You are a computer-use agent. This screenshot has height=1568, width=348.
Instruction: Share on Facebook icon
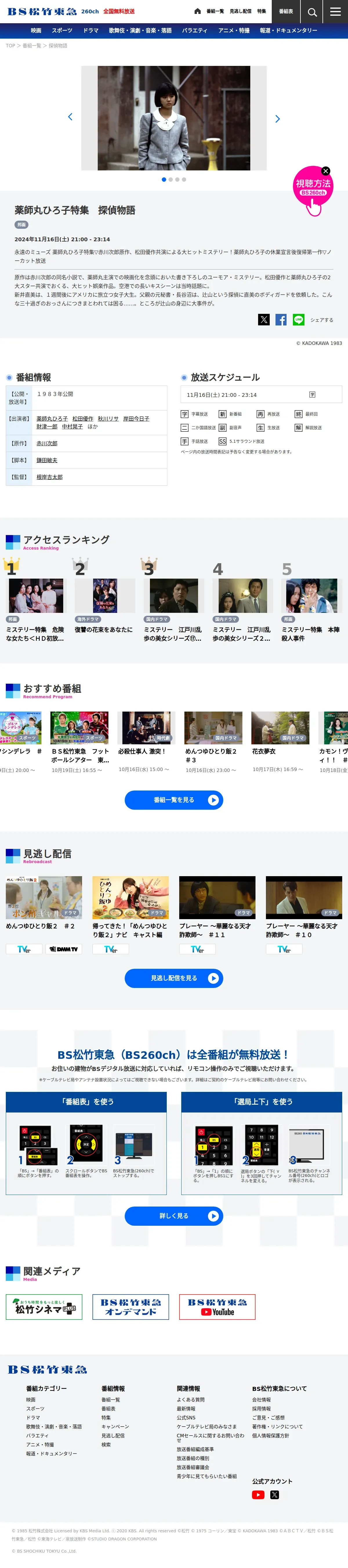281,320
